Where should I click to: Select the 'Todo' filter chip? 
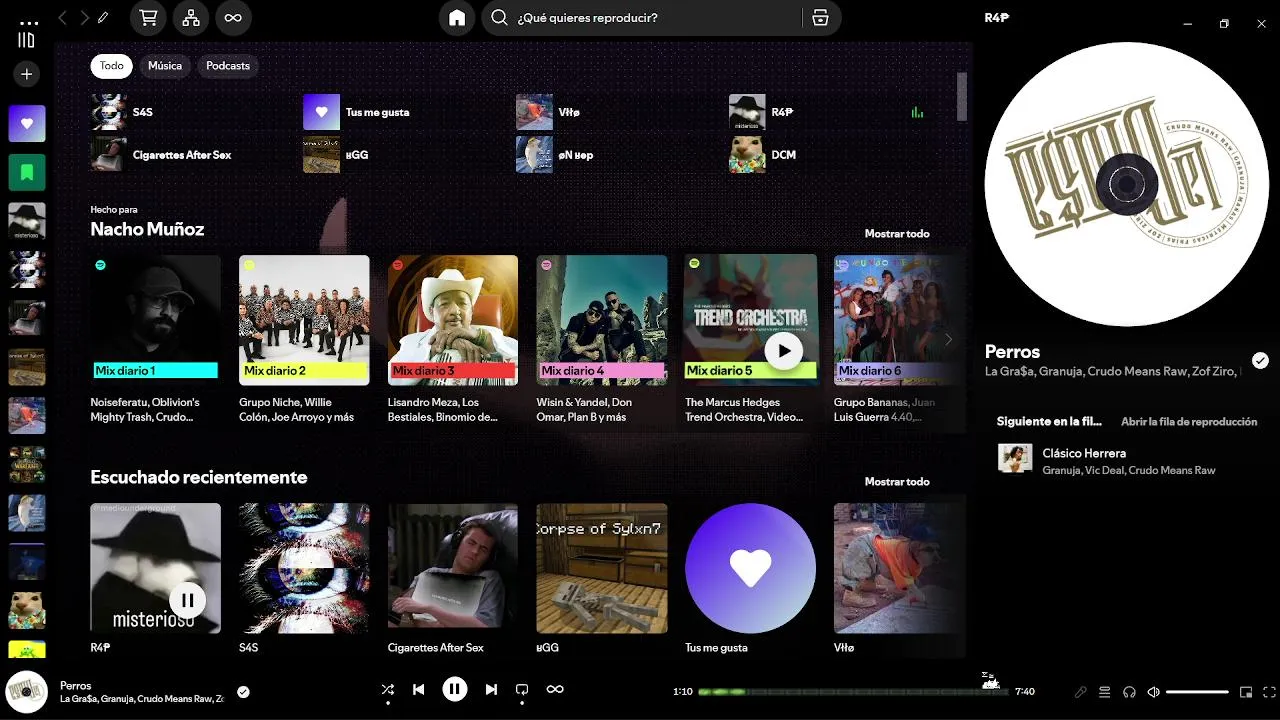(x=112, y=66)
